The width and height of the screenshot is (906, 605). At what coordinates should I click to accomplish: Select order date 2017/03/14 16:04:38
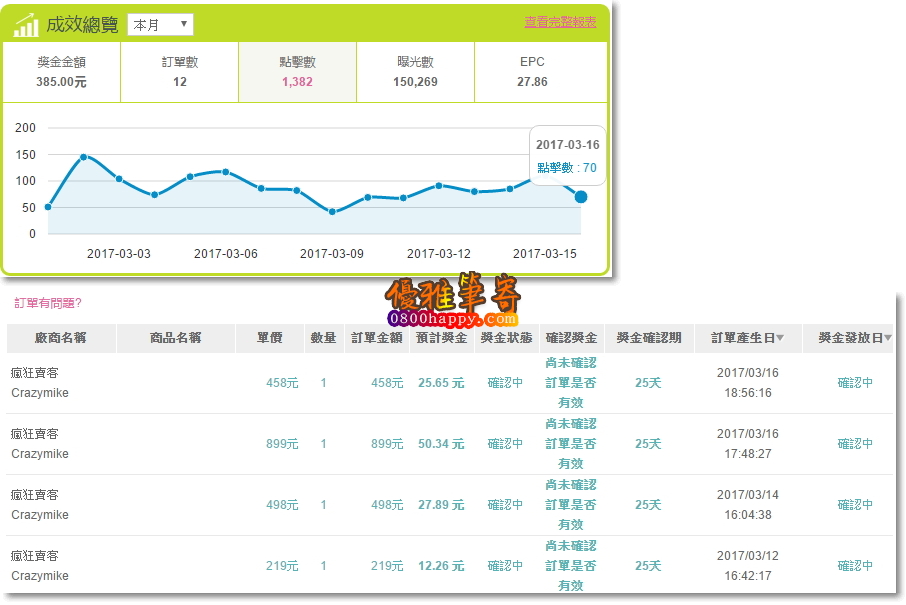pyautogui.click(x=748, y=505)
